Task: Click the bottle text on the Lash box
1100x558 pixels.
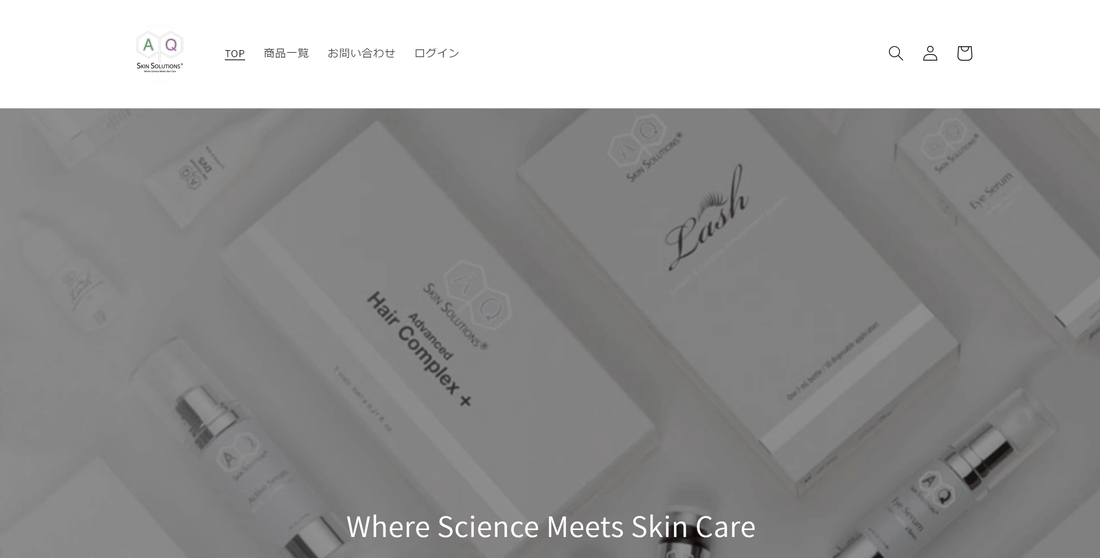Action: 833,361
